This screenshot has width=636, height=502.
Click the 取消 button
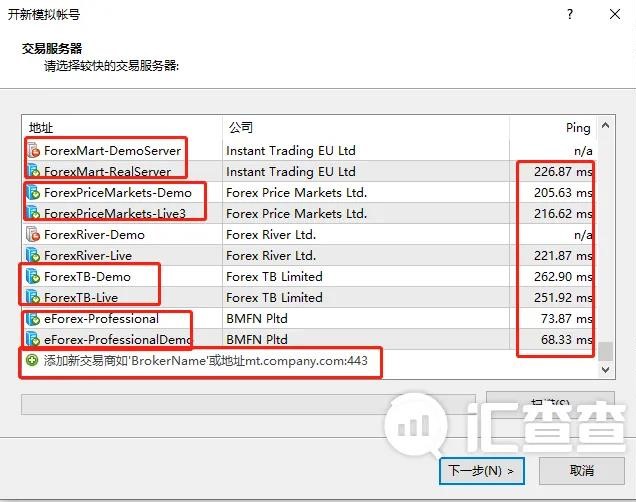pos(582,471)
